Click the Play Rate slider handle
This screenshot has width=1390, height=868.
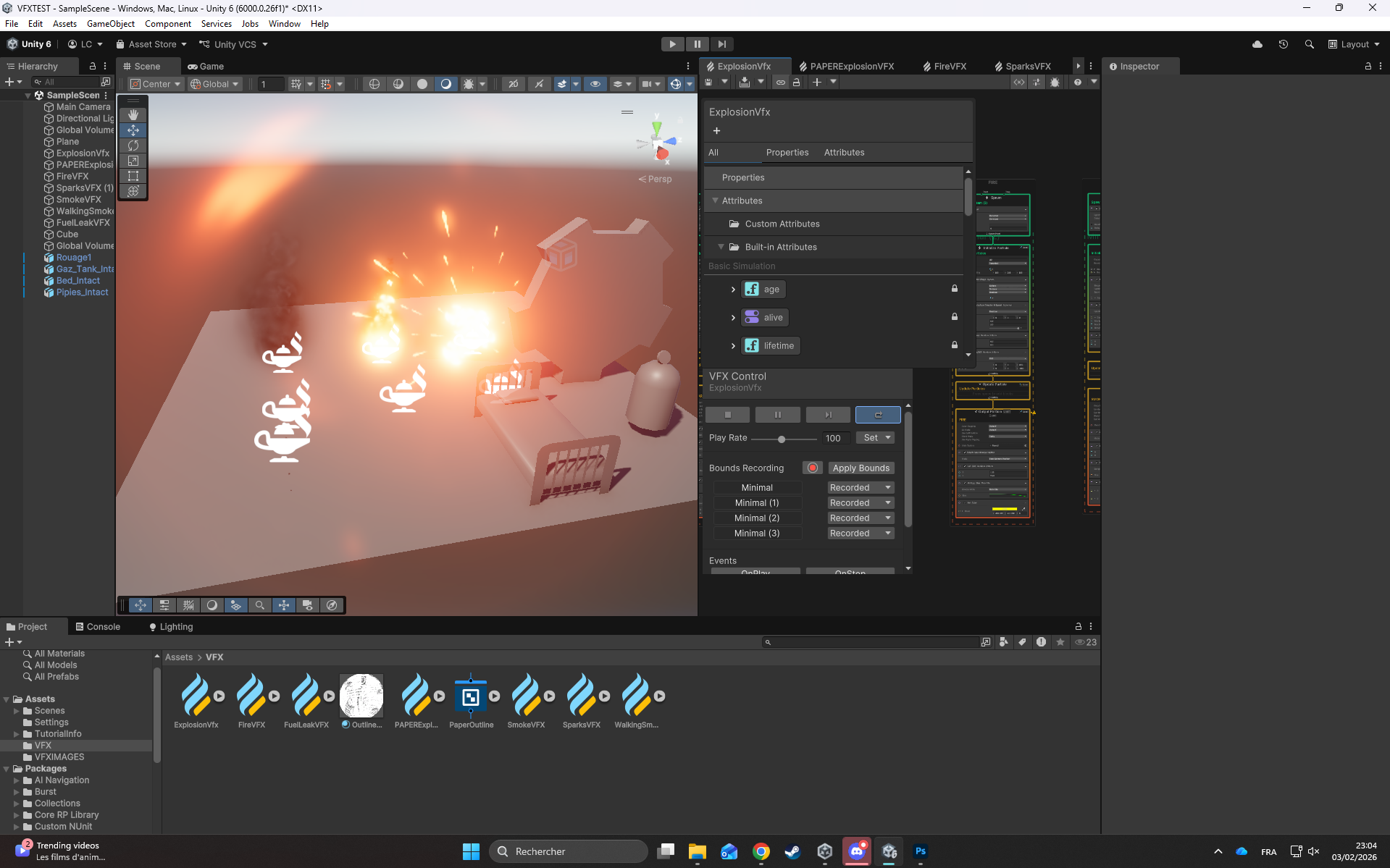click(782, 439)
